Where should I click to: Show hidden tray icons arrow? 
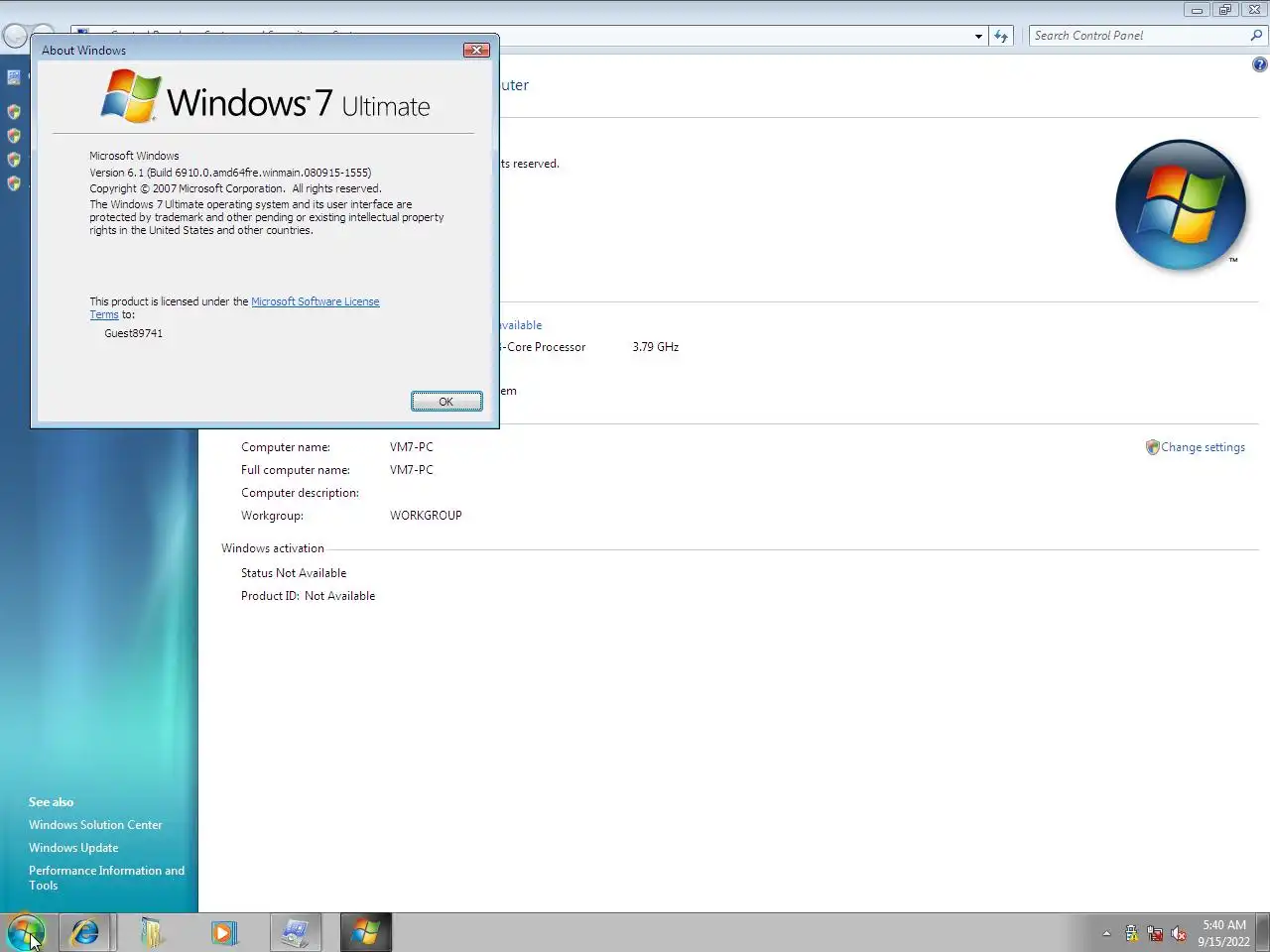tap(1106, 933)
